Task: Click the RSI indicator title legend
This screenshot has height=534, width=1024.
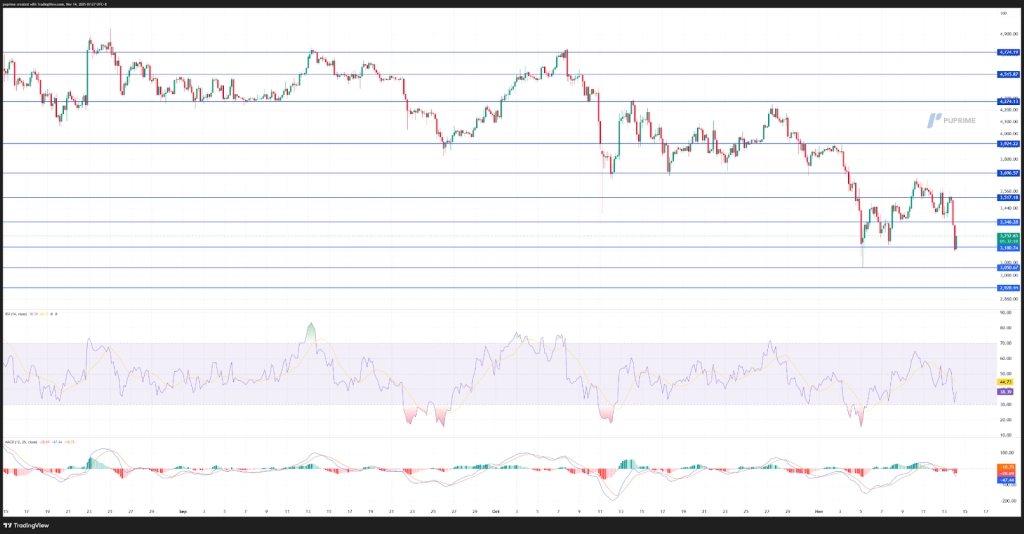Action: click(x=30, y=314)
